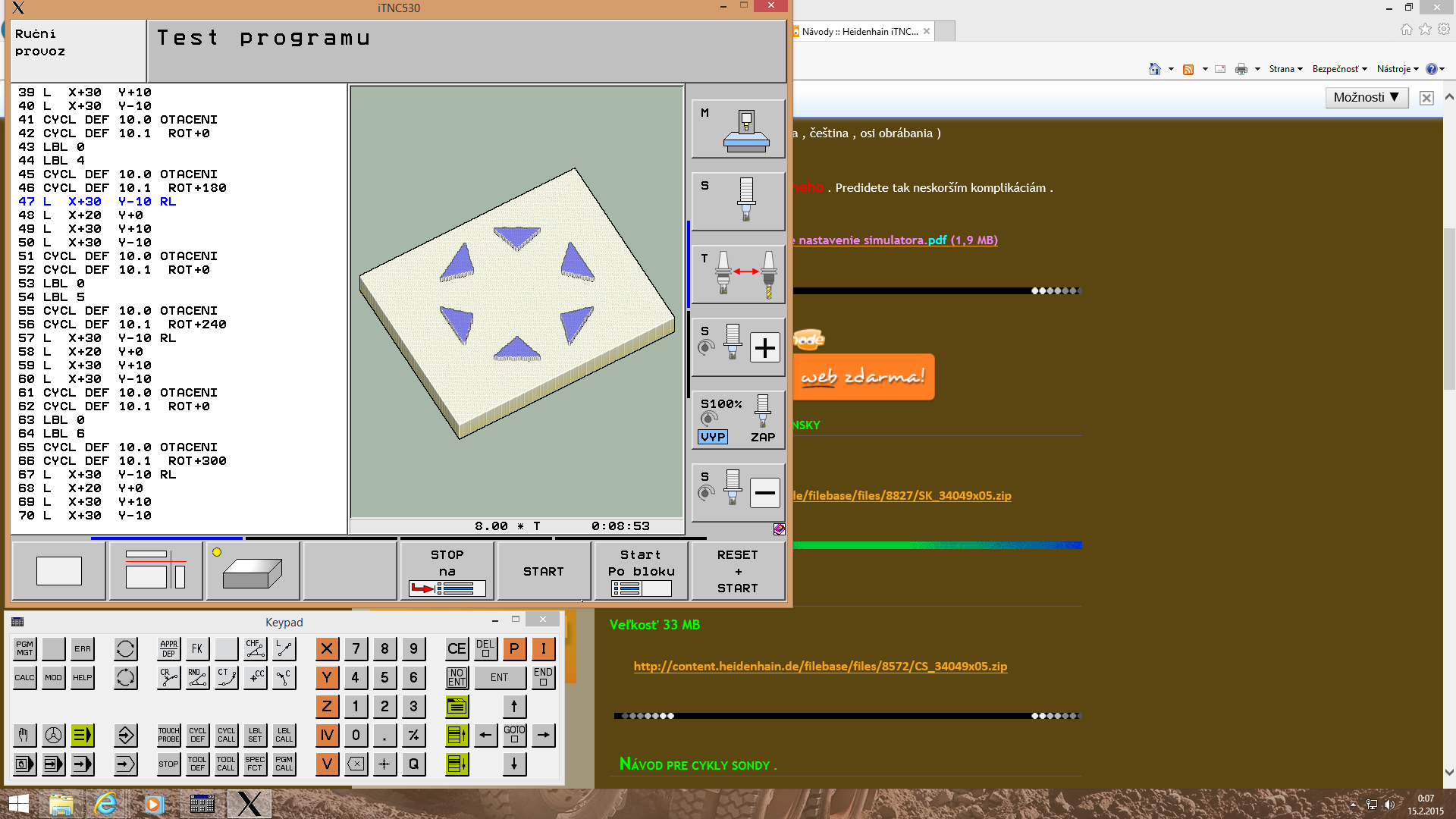Select Manual operation hand icon key

click(x=24, y=735)
